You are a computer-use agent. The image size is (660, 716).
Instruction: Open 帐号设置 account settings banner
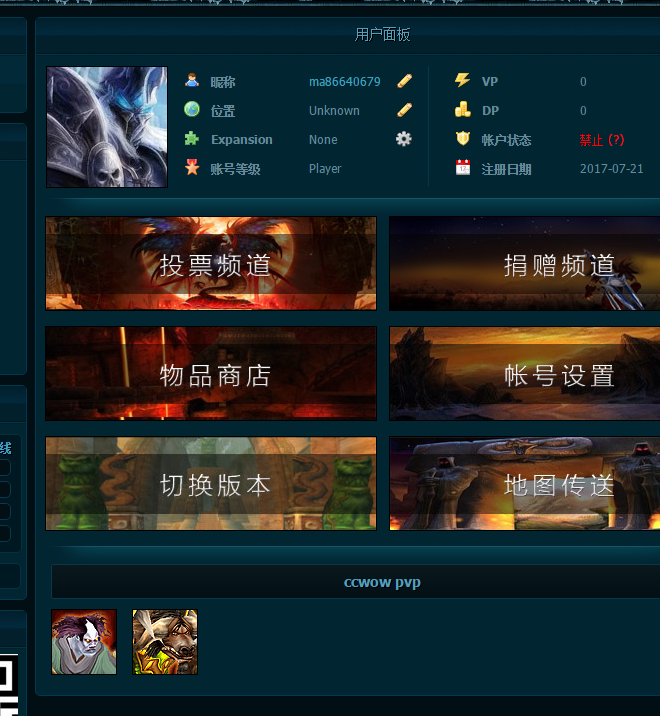(524, 374)
